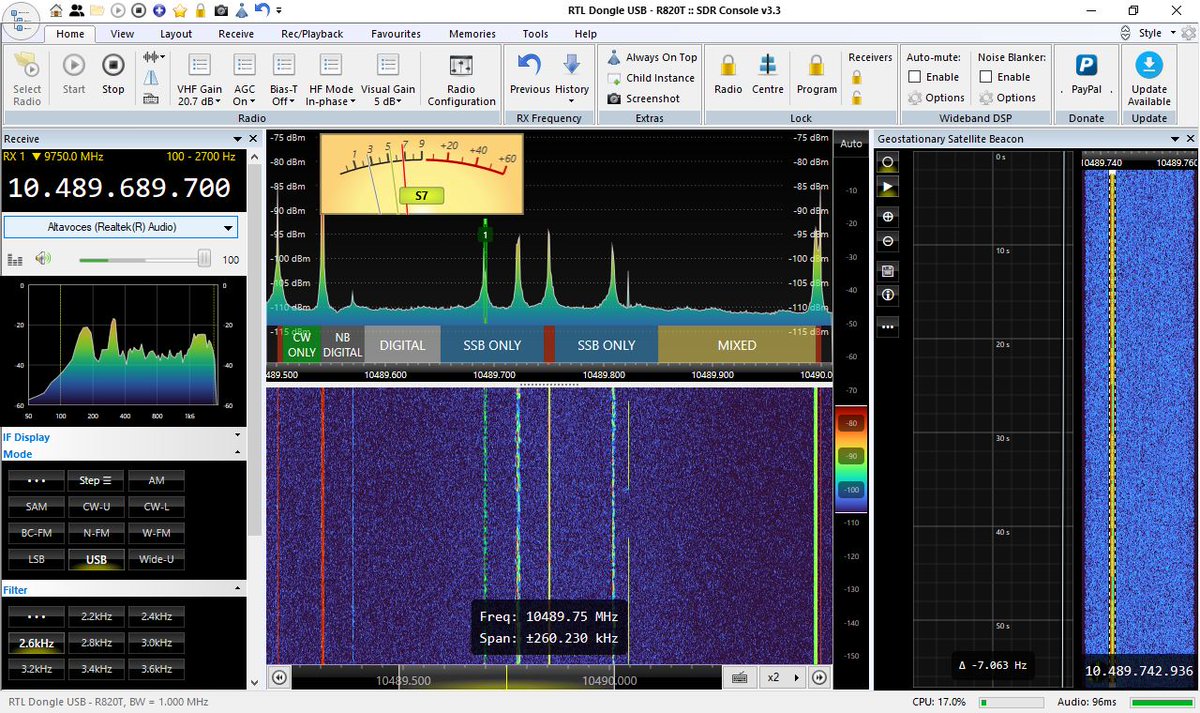Open the Radio Configuration tool
This screenshot has height=713, width=1200.
point(460,77)
